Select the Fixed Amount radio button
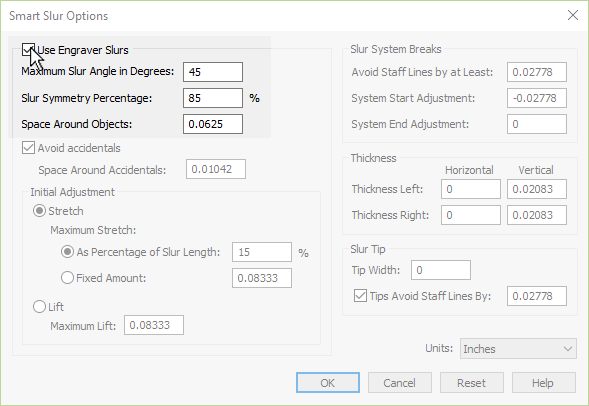 click(67, 278)
